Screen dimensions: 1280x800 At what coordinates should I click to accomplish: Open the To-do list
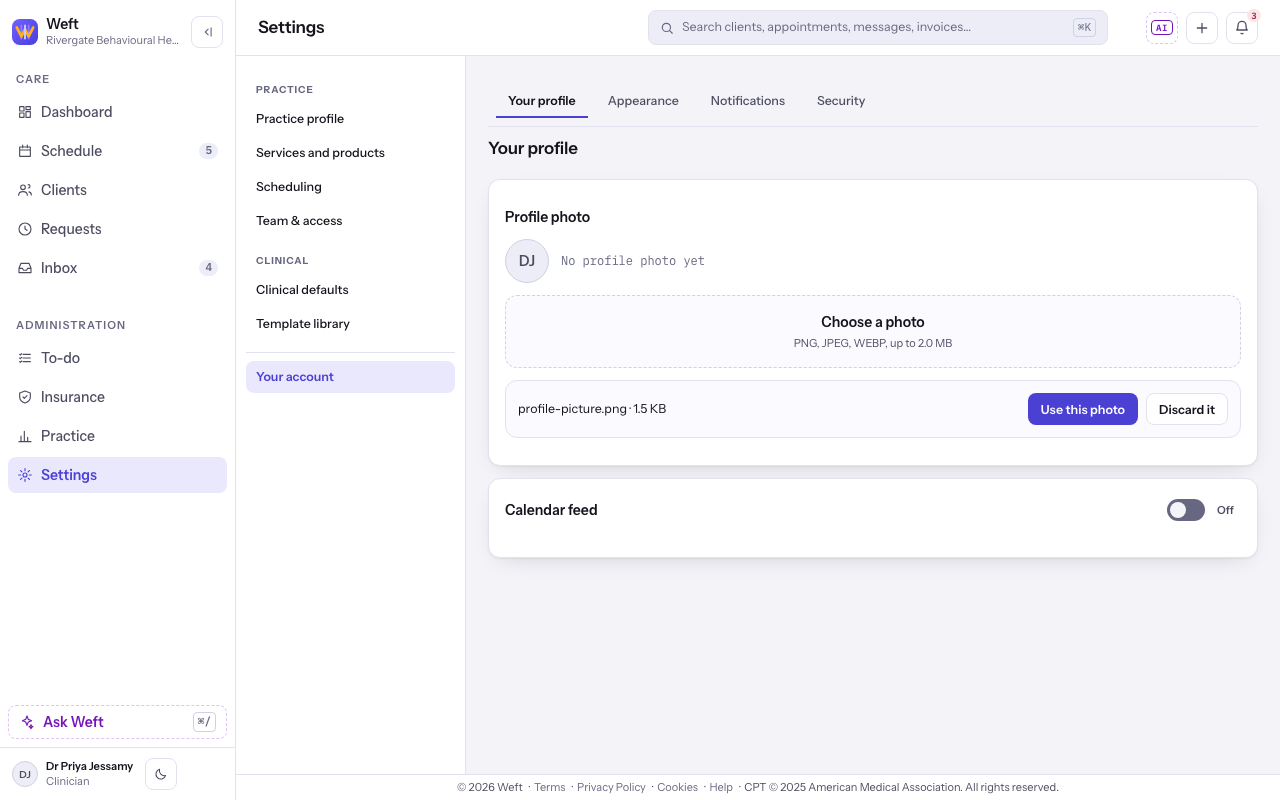click(117, 358)
